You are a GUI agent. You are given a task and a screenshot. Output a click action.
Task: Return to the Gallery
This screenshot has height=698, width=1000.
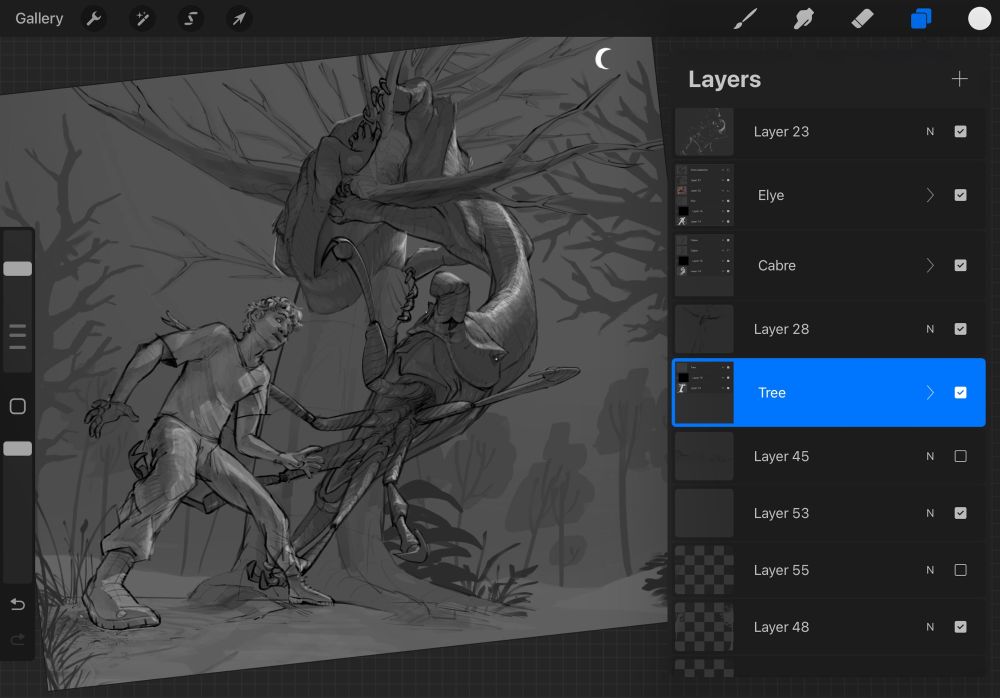[x=39, y=19]
